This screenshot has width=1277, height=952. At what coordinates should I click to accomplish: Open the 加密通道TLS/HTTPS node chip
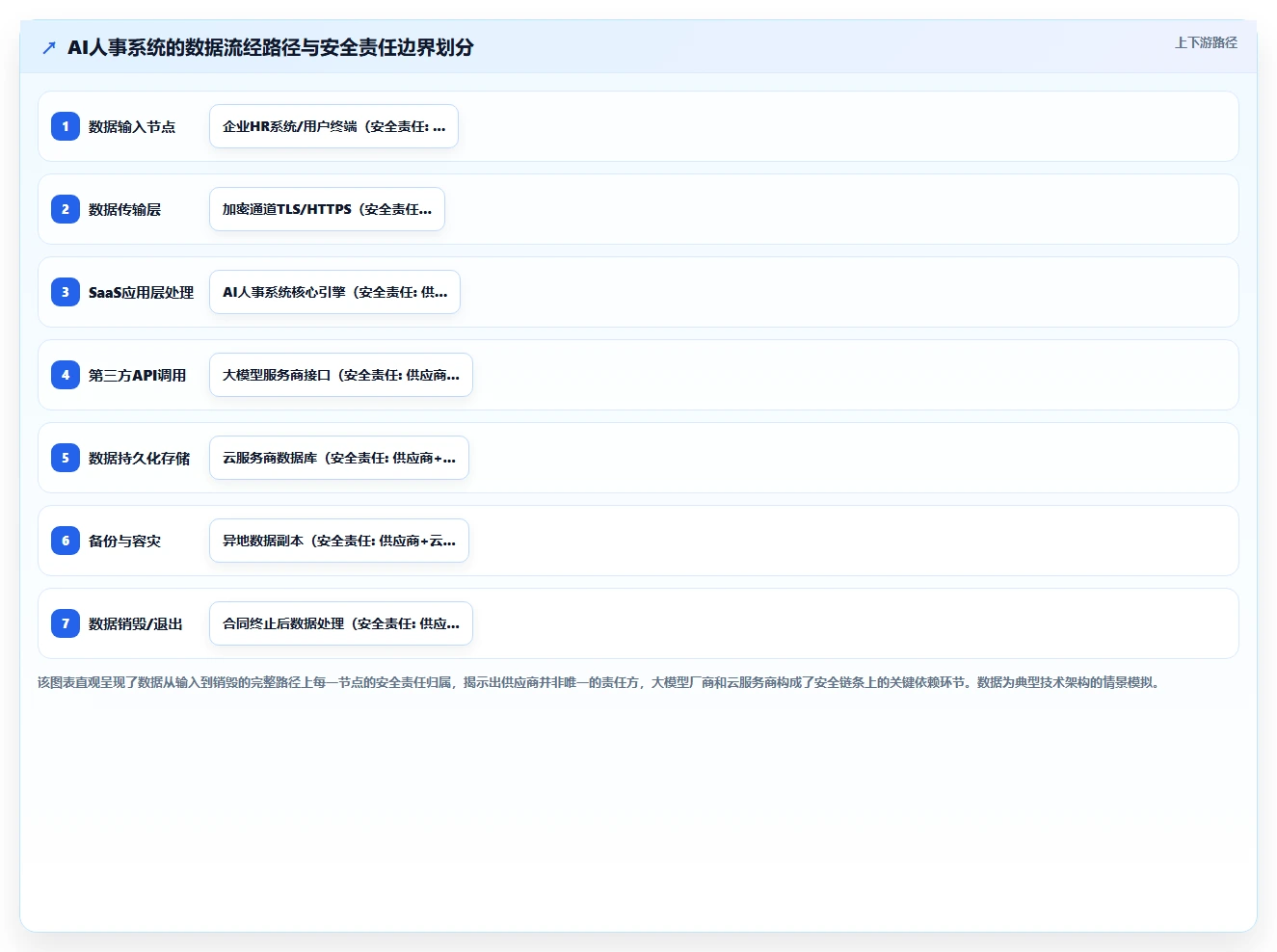pyautogui.click(x=327, y=209)
